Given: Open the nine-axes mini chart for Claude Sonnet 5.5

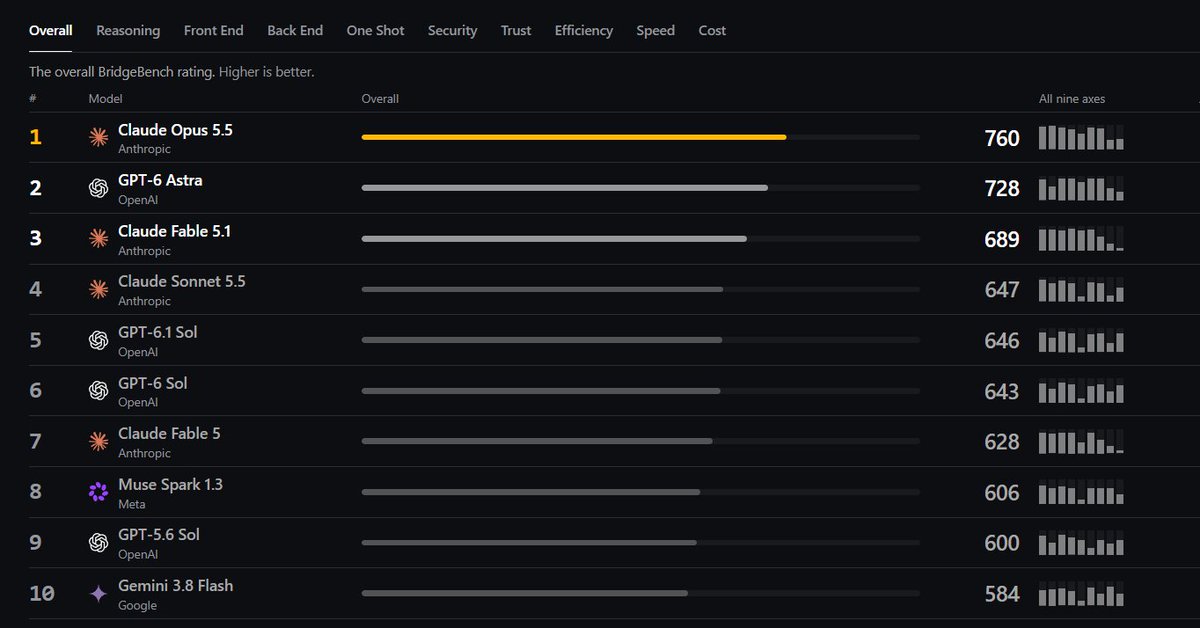Looking at the screenshot, I should [x=1081, y=289].
